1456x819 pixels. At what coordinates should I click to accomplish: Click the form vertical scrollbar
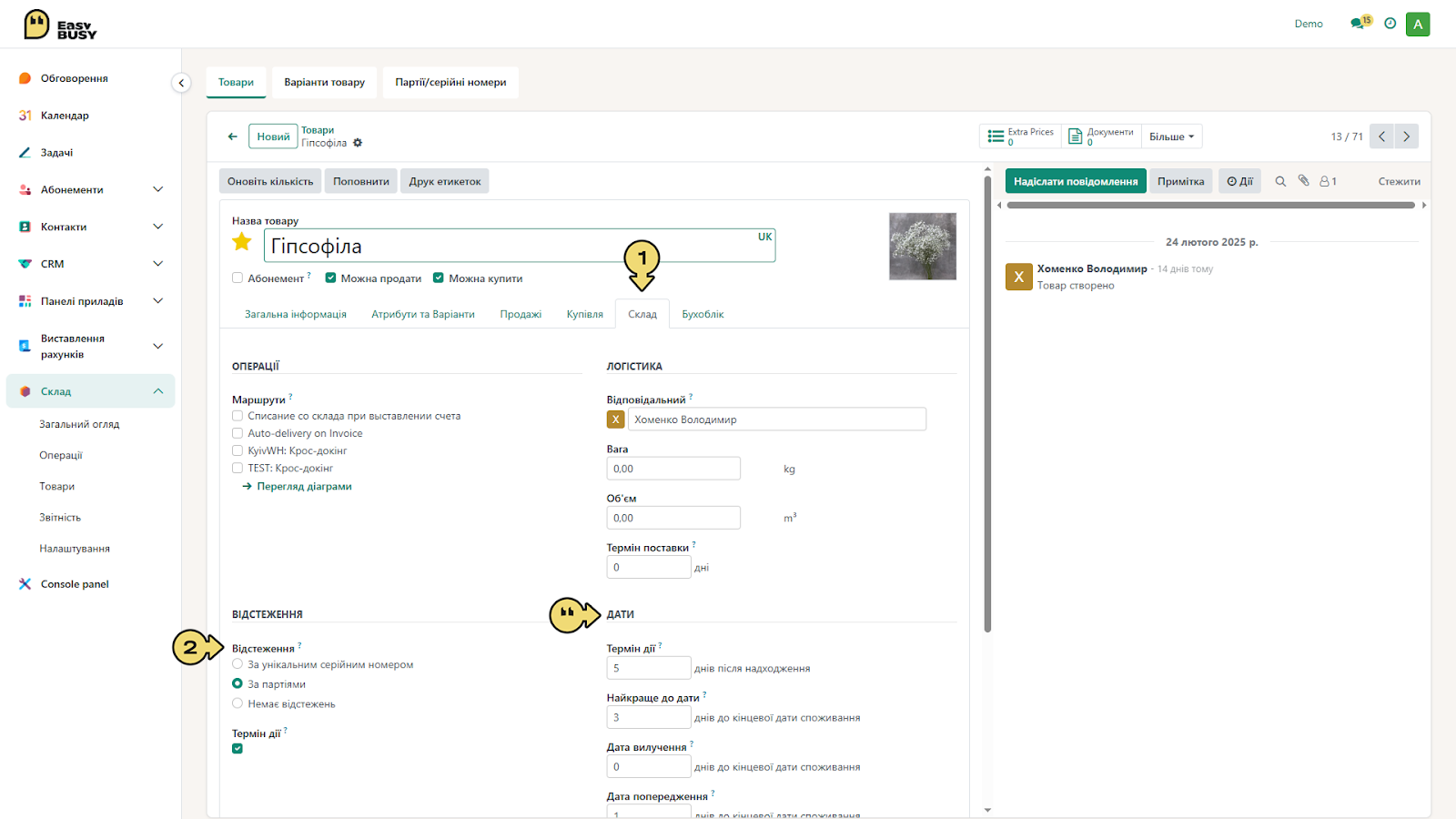(x=987, y=404)
